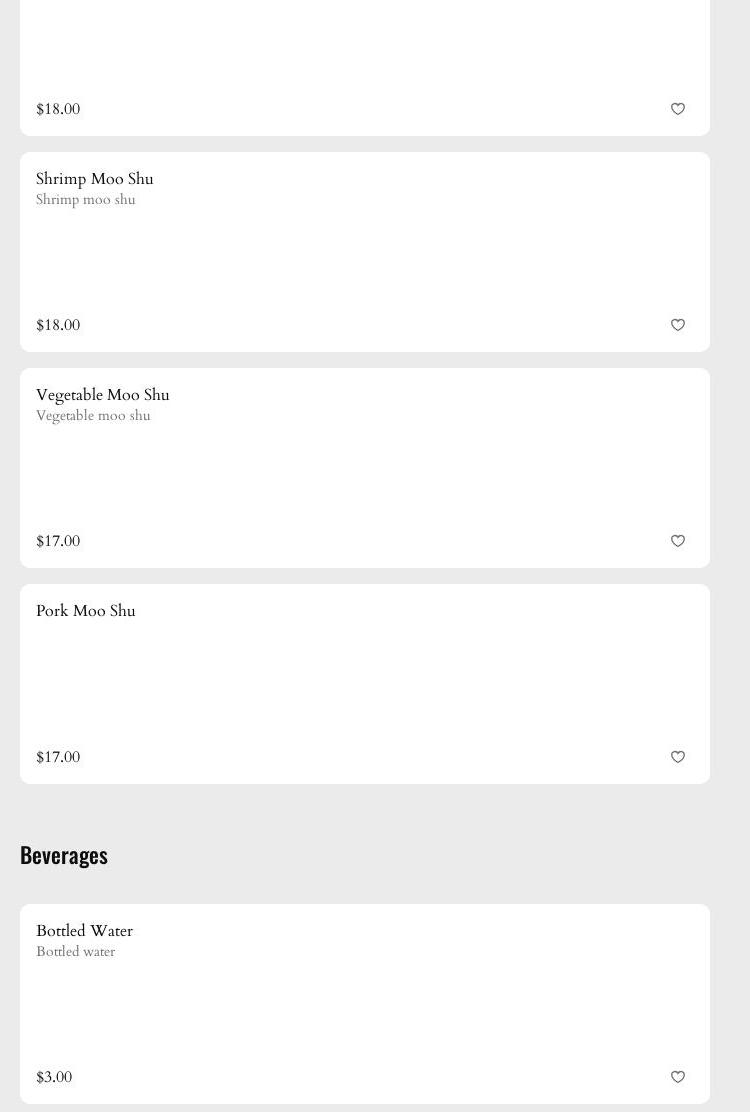Click the gray "Shrimp moo shu" description text
This screenshot has width=750, height=1112.
coord(86,200)
